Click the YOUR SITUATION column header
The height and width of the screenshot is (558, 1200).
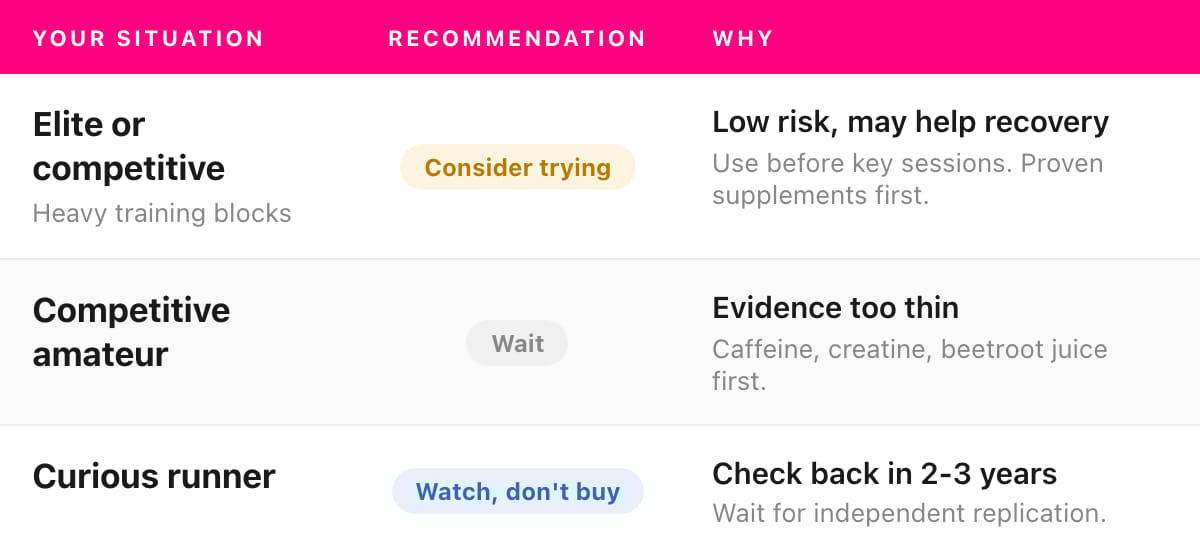point(148,39)
